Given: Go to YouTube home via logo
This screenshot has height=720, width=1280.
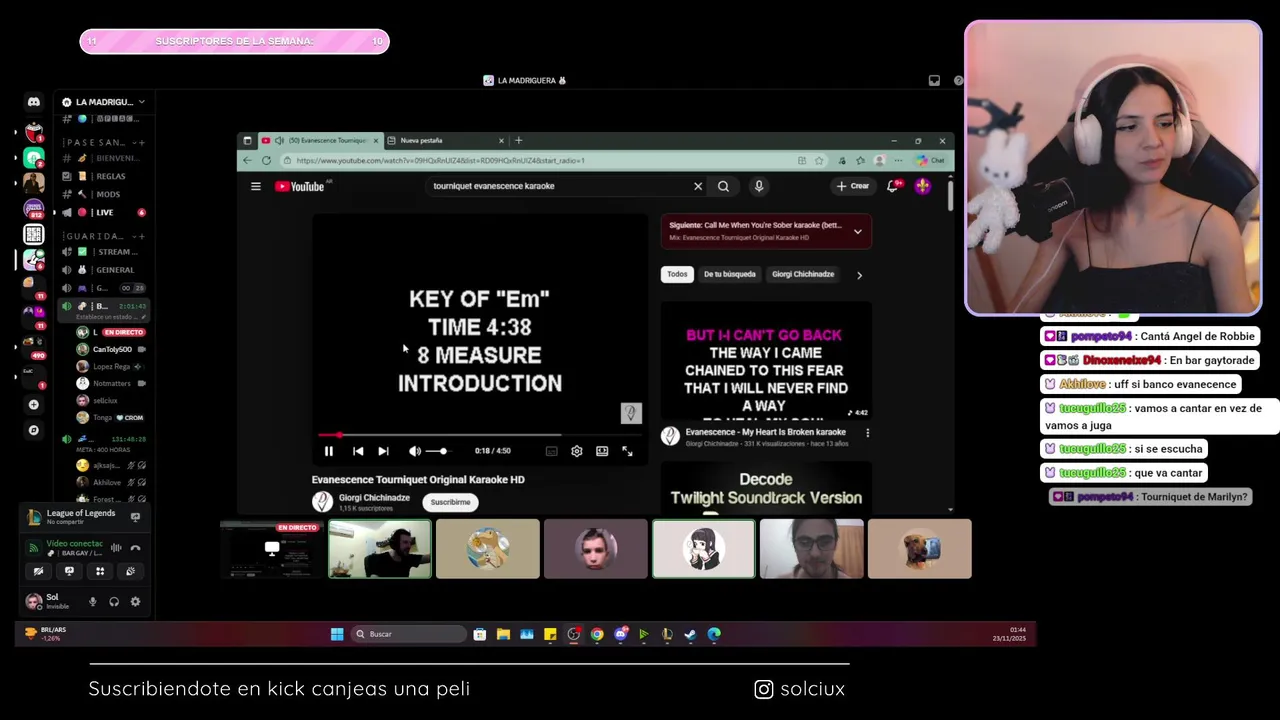Looking at the screenshot, I should [x=300, y=186].
